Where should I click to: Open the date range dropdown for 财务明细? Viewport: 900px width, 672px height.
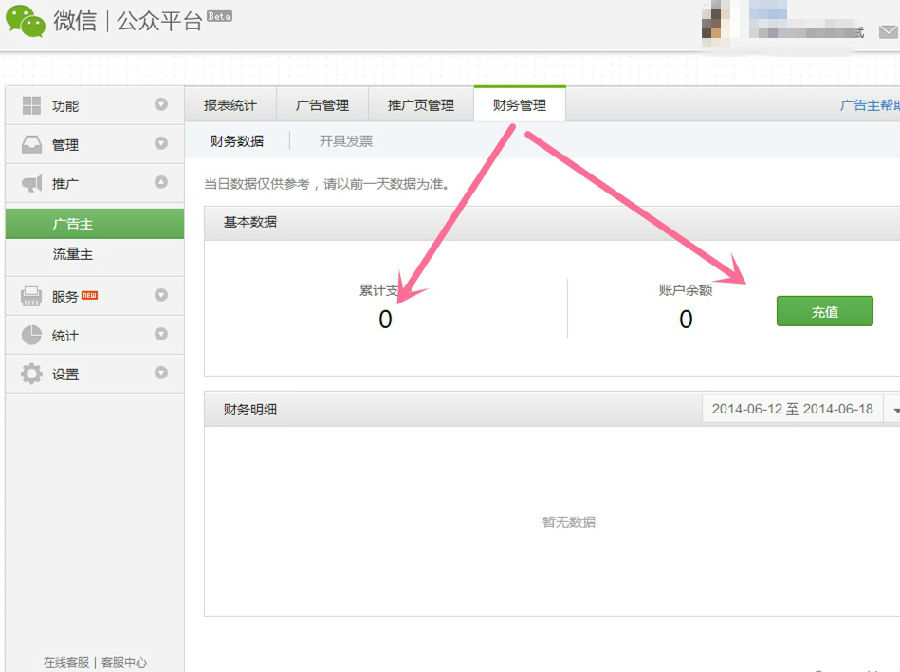[x=893, y=409]
